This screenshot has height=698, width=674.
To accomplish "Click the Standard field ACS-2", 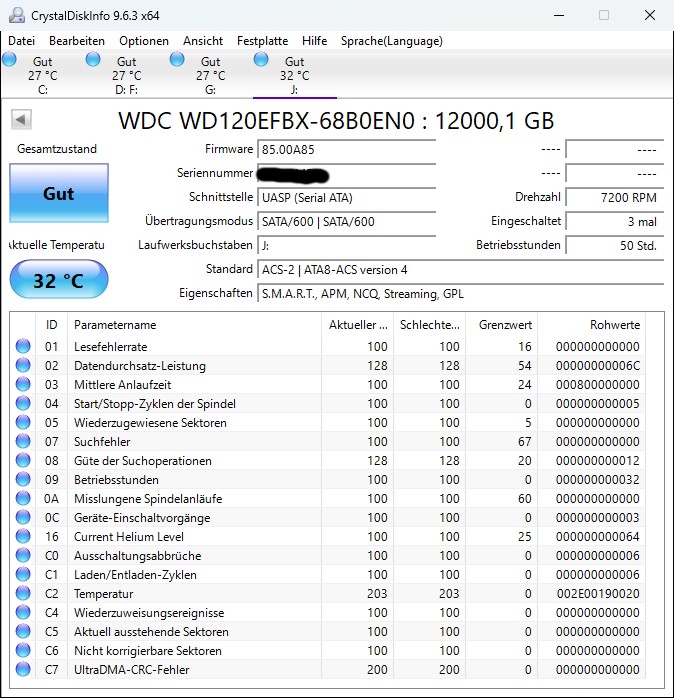I will click(x=460, y=270).
